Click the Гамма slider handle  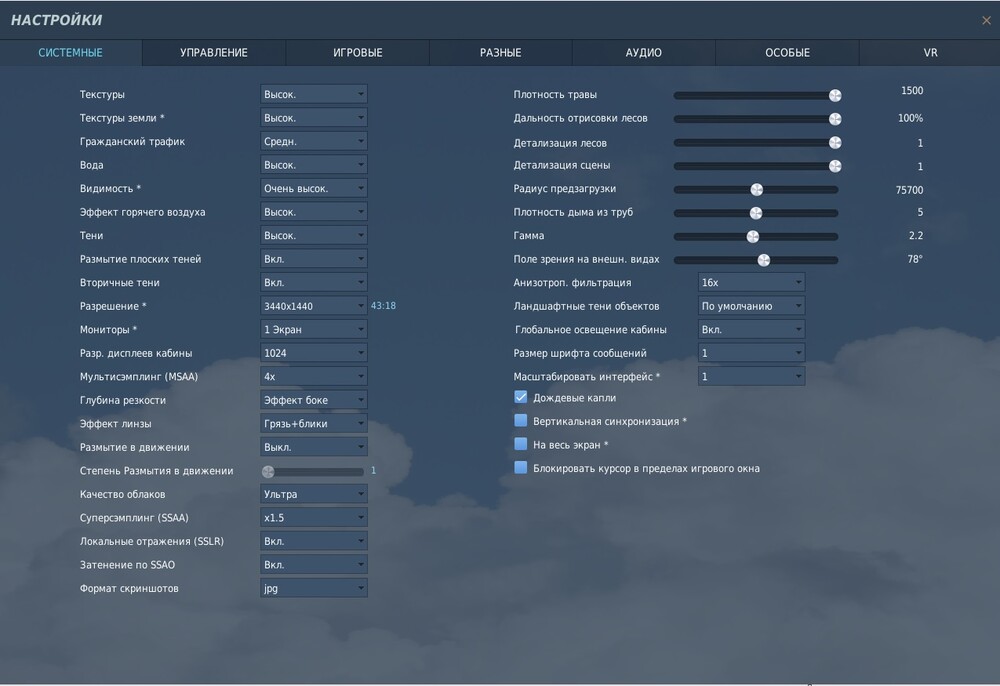click(753, 237)
